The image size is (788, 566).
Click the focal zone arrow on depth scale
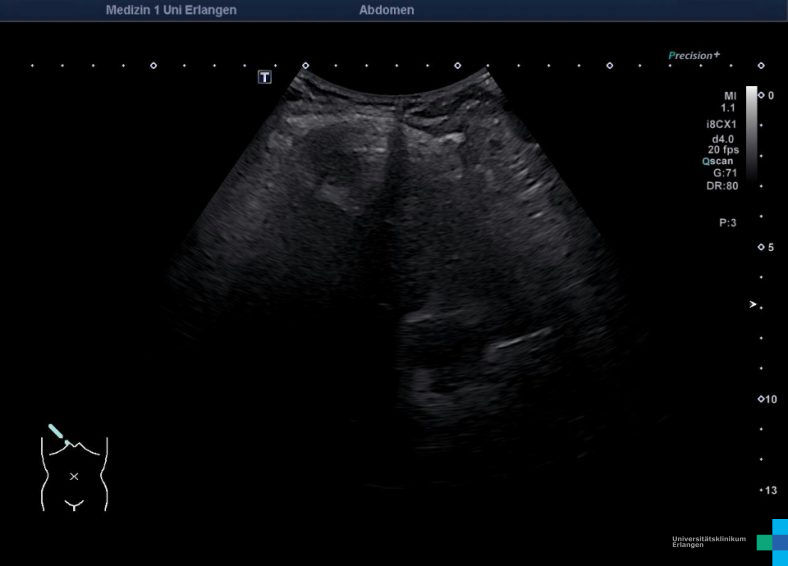pos(753,304)
